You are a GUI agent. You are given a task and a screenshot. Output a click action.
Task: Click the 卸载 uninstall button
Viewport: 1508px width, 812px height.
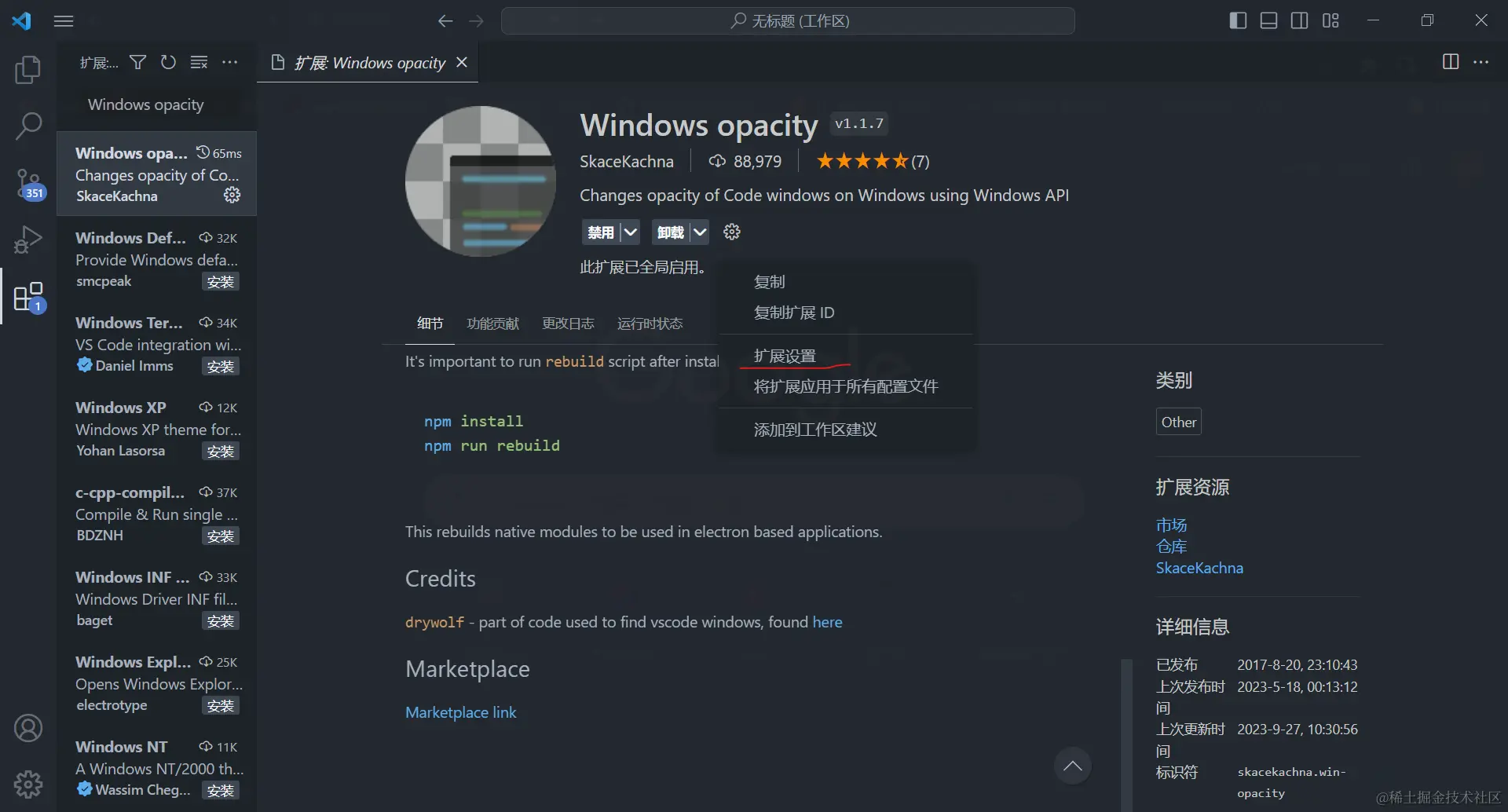671,232
